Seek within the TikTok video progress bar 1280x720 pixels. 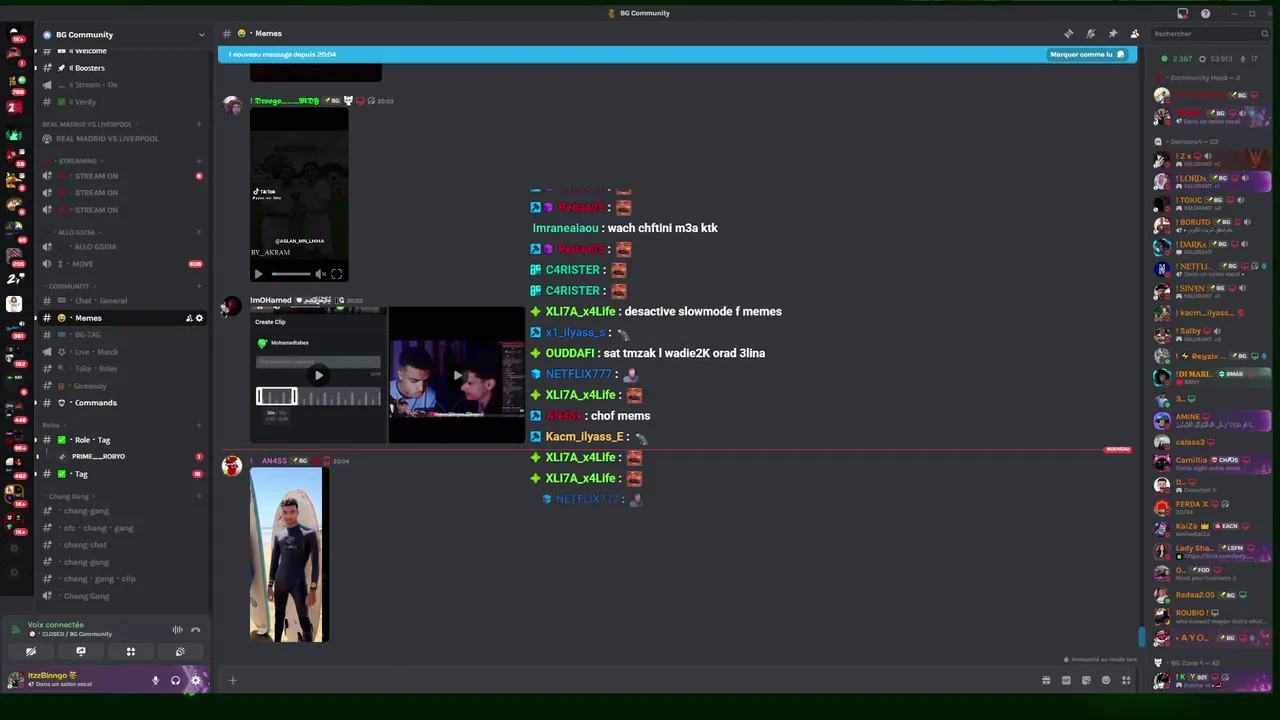coord(291,274)
